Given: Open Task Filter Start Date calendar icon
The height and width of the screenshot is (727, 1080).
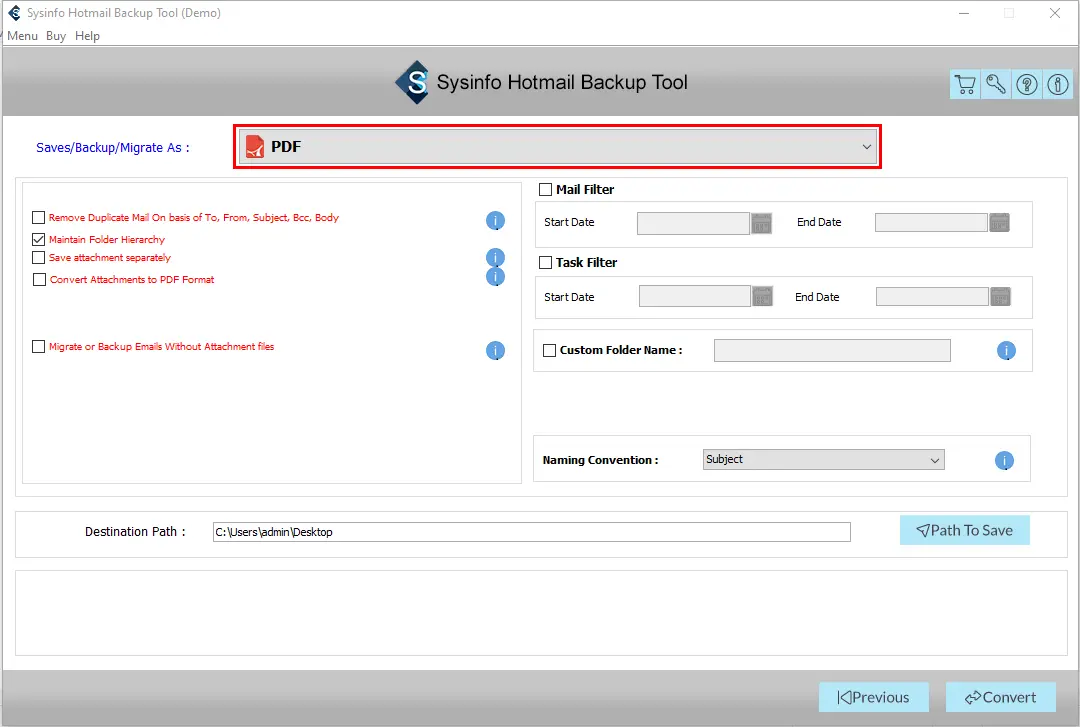Looking at the screenshot, I should tap(762, 296).
